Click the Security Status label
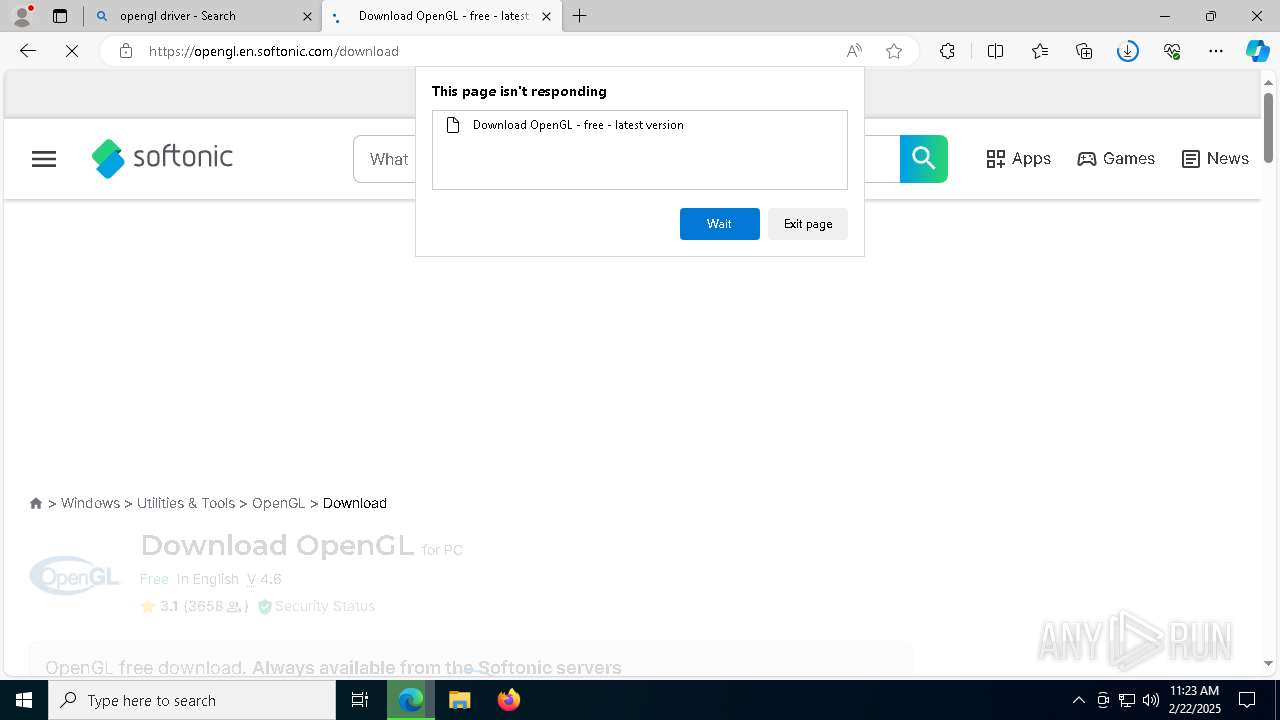The height and width of the screenshot is (720, 1280). (x=325, y=606)
